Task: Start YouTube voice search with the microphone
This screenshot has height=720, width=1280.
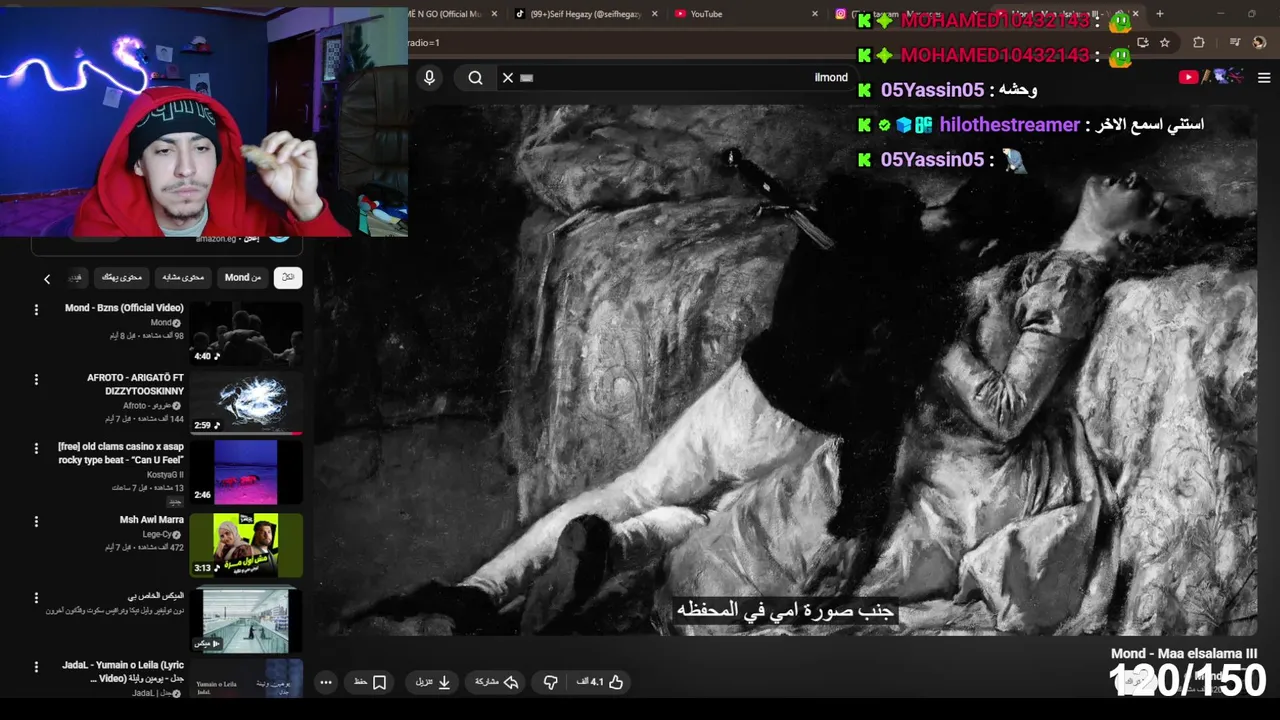Action: (429, 77)
